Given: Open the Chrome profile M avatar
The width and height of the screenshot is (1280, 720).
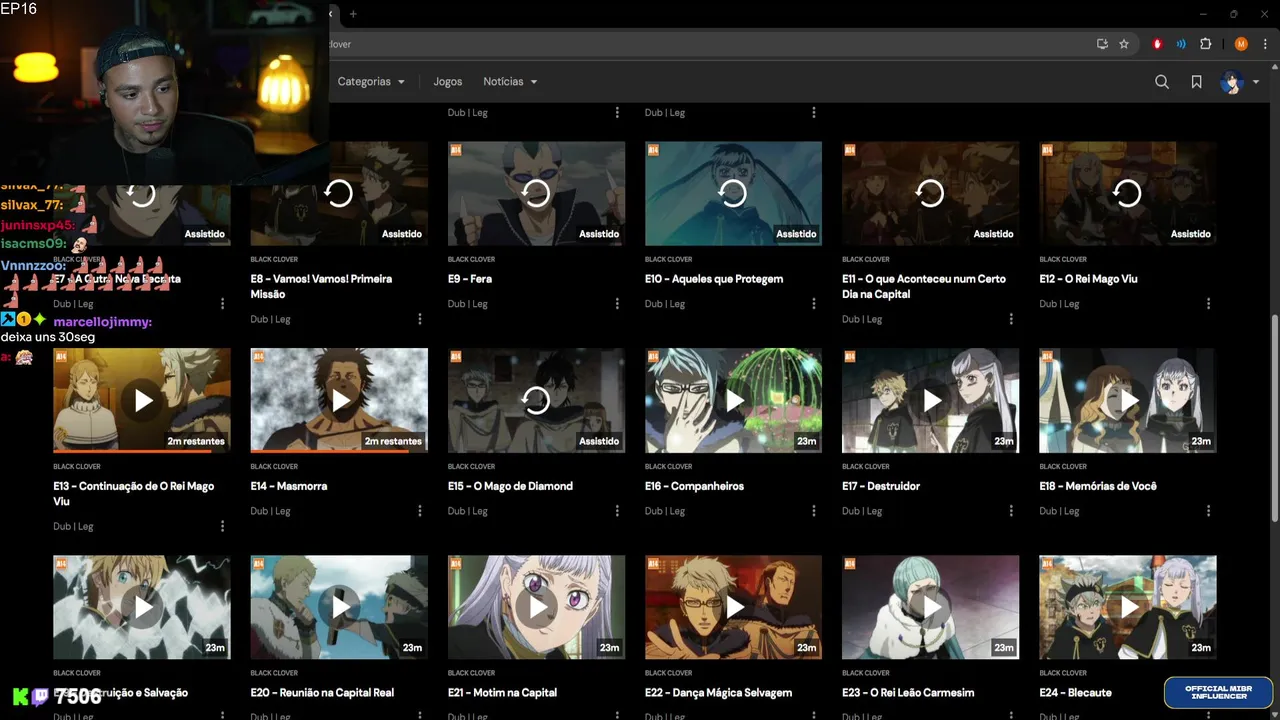Looking at the screenshot, I should pyautogui.click(x=1241, y=44).
